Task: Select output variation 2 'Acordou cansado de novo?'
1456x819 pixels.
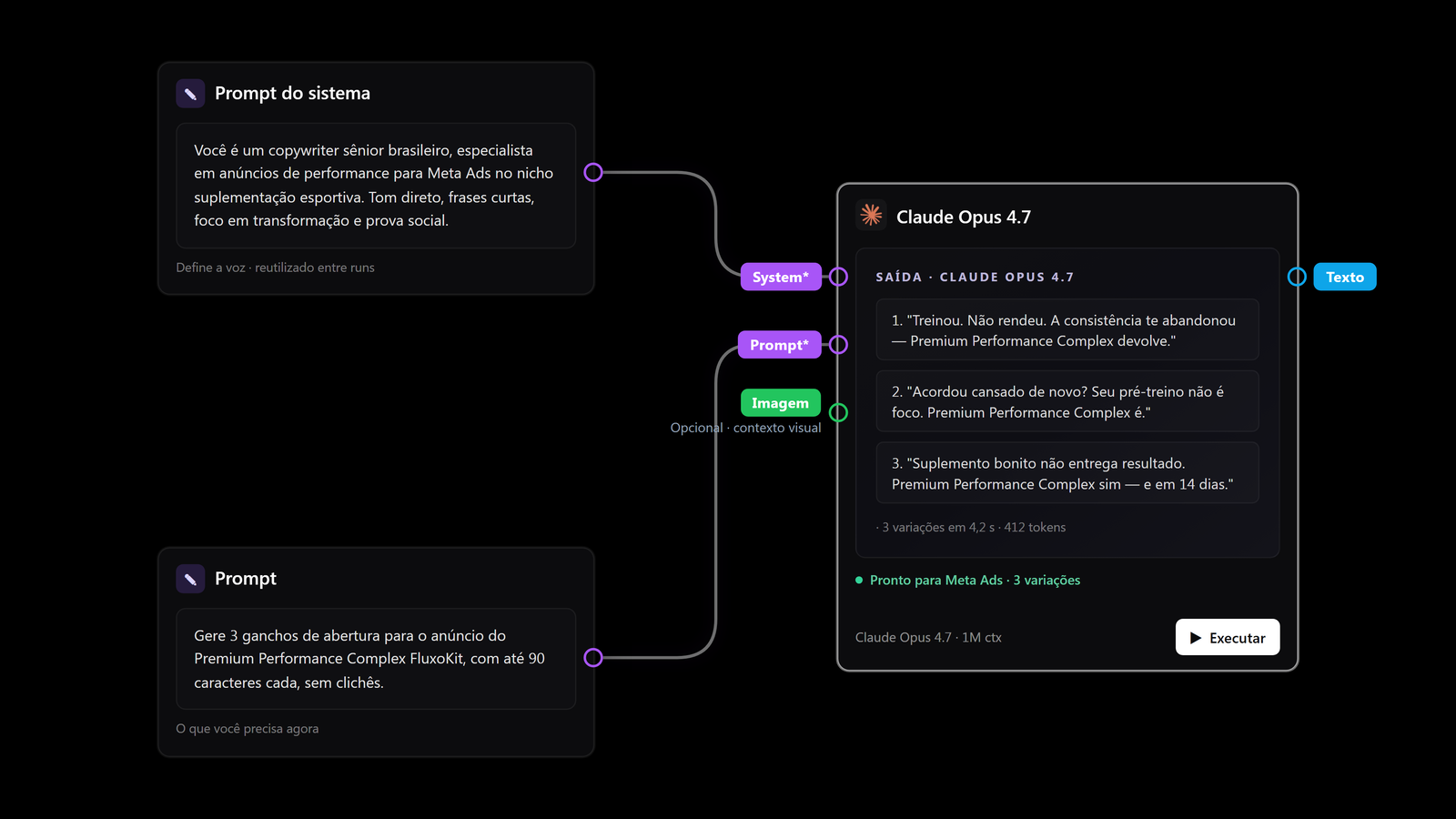Action: (x=1067, y=401)
